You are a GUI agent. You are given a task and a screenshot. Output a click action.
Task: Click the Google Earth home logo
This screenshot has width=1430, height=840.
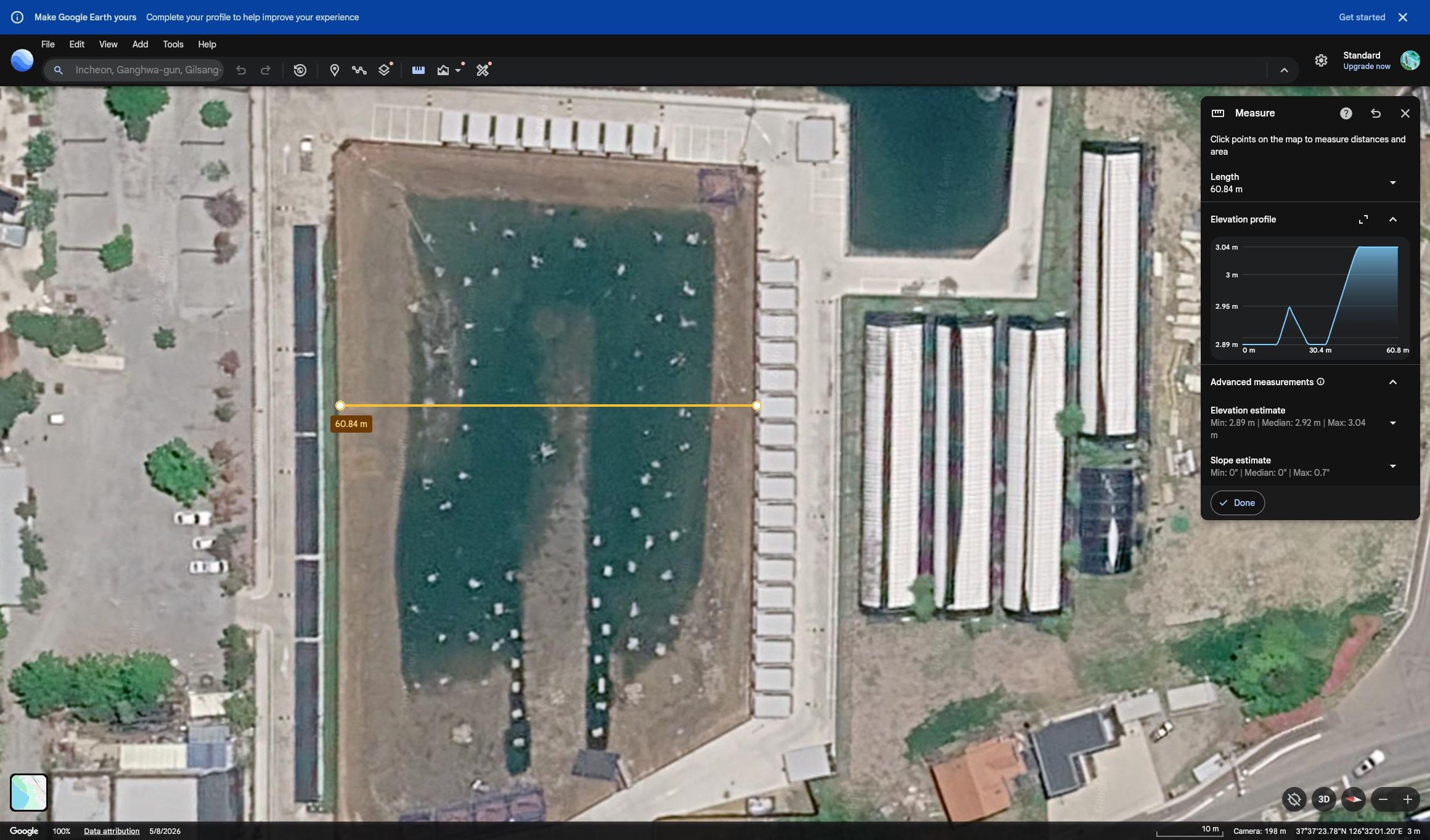coord(22,60)
